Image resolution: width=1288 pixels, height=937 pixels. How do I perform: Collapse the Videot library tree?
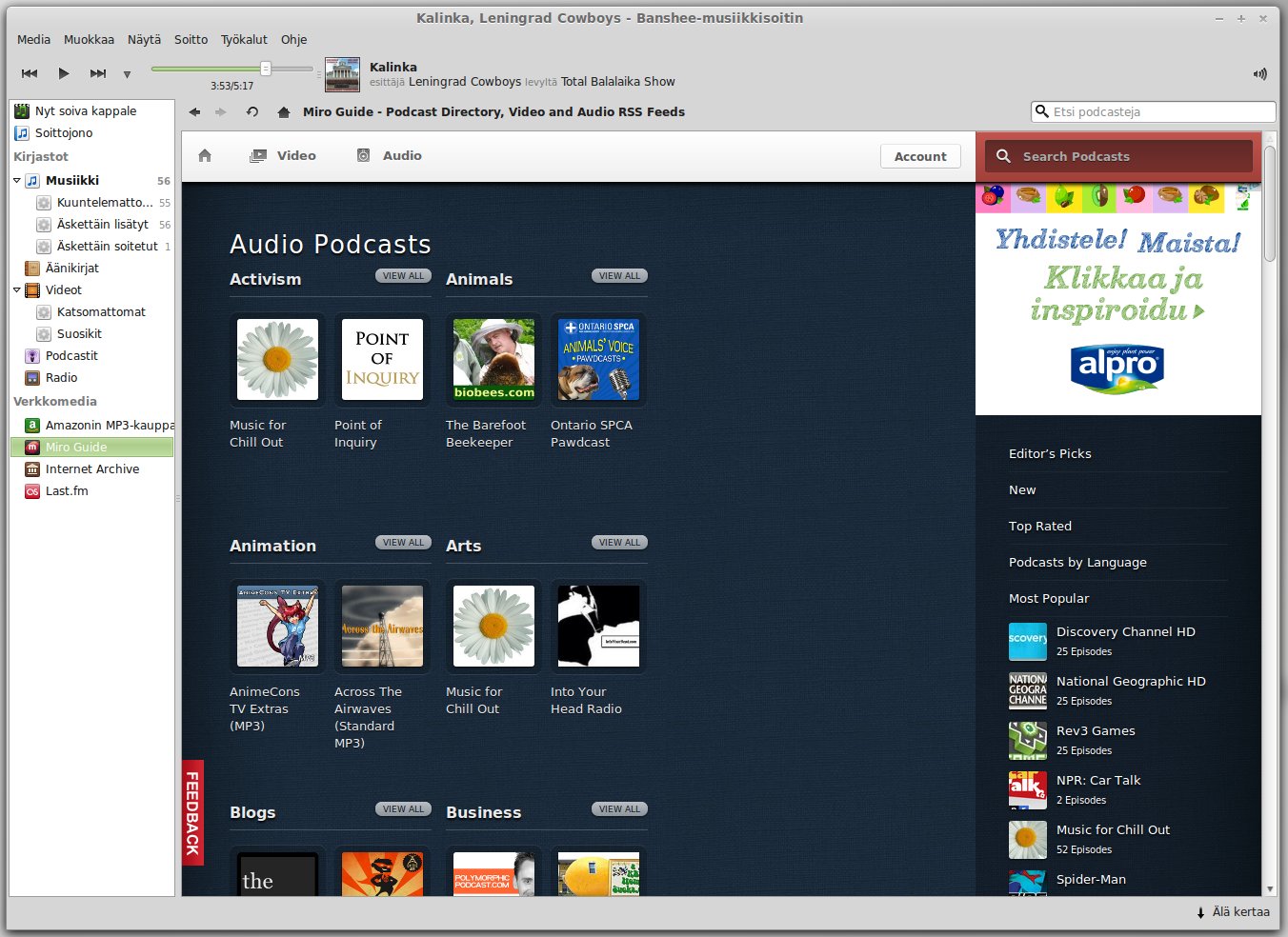coord(16,289)
